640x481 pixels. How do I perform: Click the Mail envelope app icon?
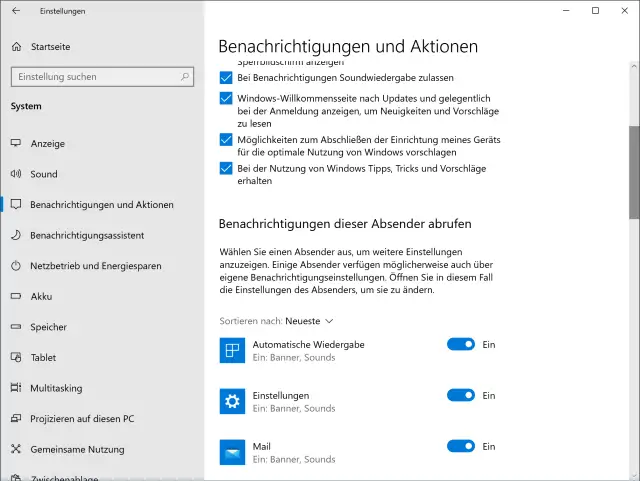[x=232, y=452]
